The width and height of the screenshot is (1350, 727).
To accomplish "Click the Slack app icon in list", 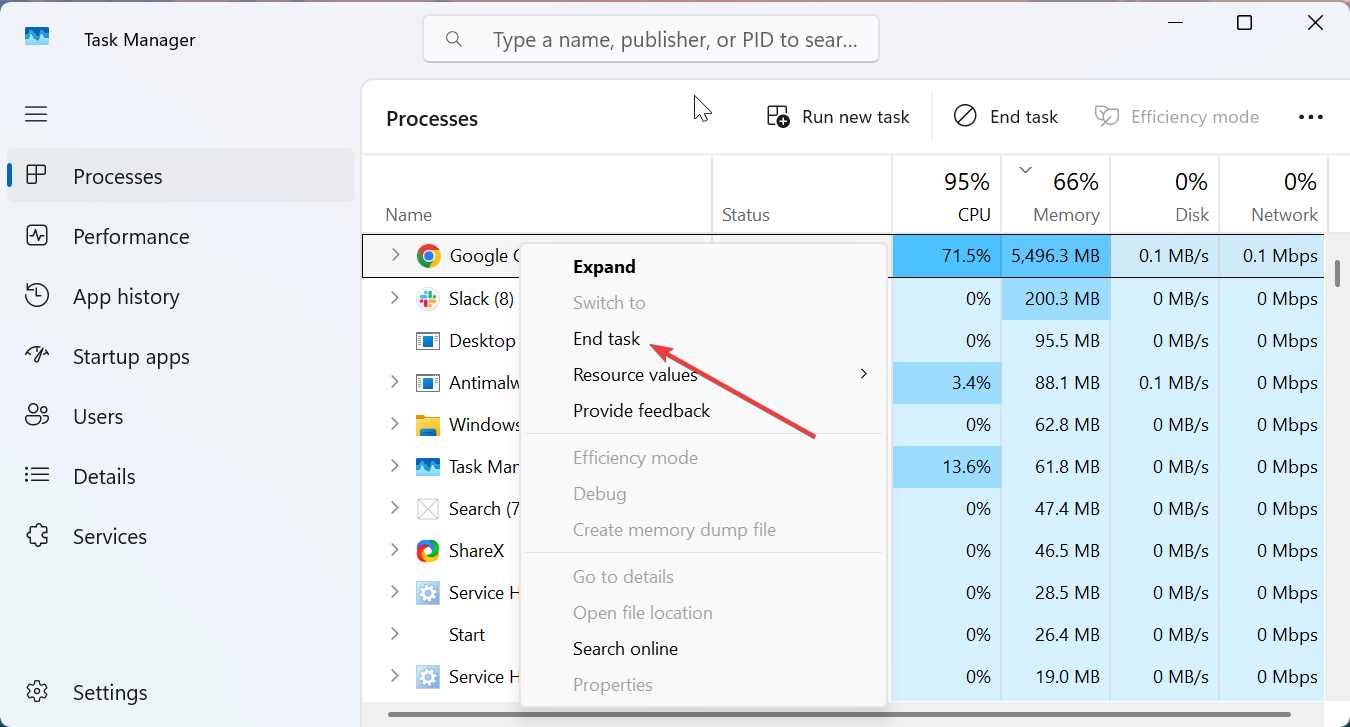I will point(428,299).
